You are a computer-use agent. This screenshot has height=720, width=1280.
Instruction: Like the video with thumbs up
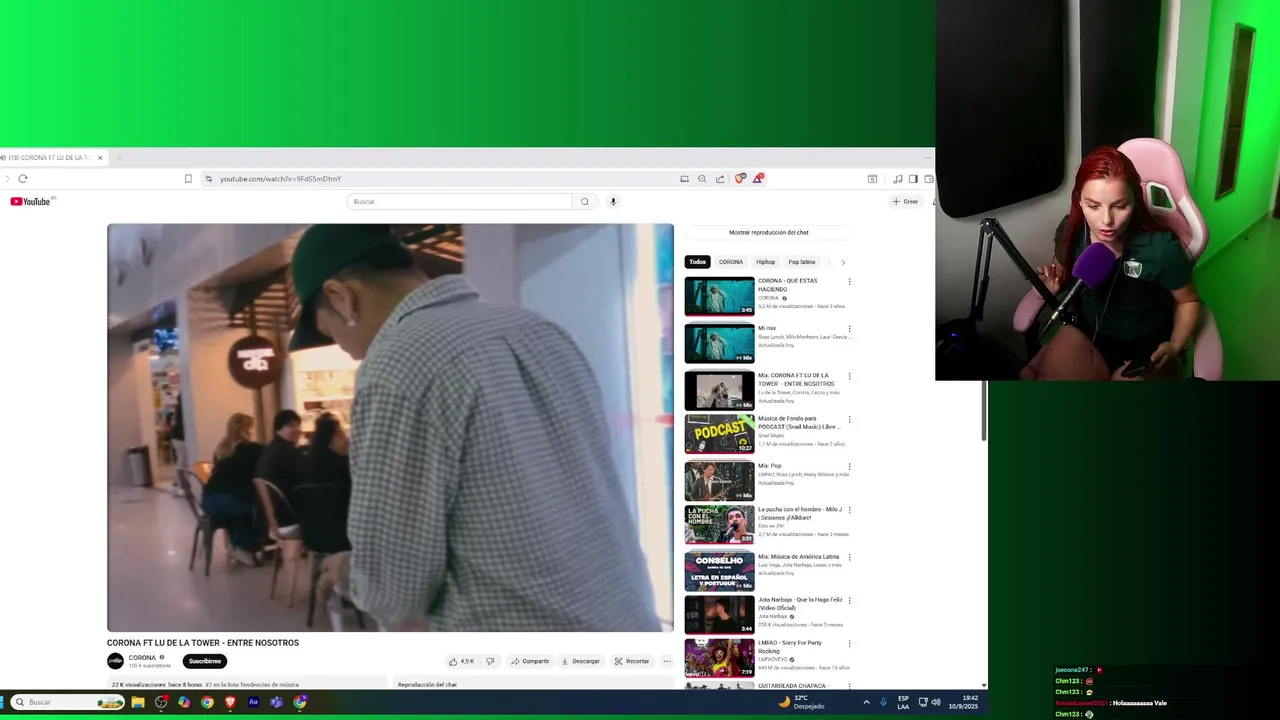pyautogui.click(x=461, y=661)
